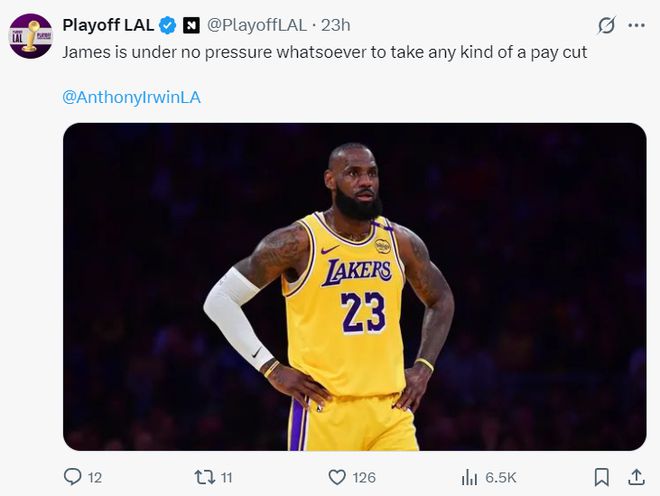This screenshot has width=660, height=496.
Task: Open the @PlayoffLAL handle link
Action: (257, 25)
